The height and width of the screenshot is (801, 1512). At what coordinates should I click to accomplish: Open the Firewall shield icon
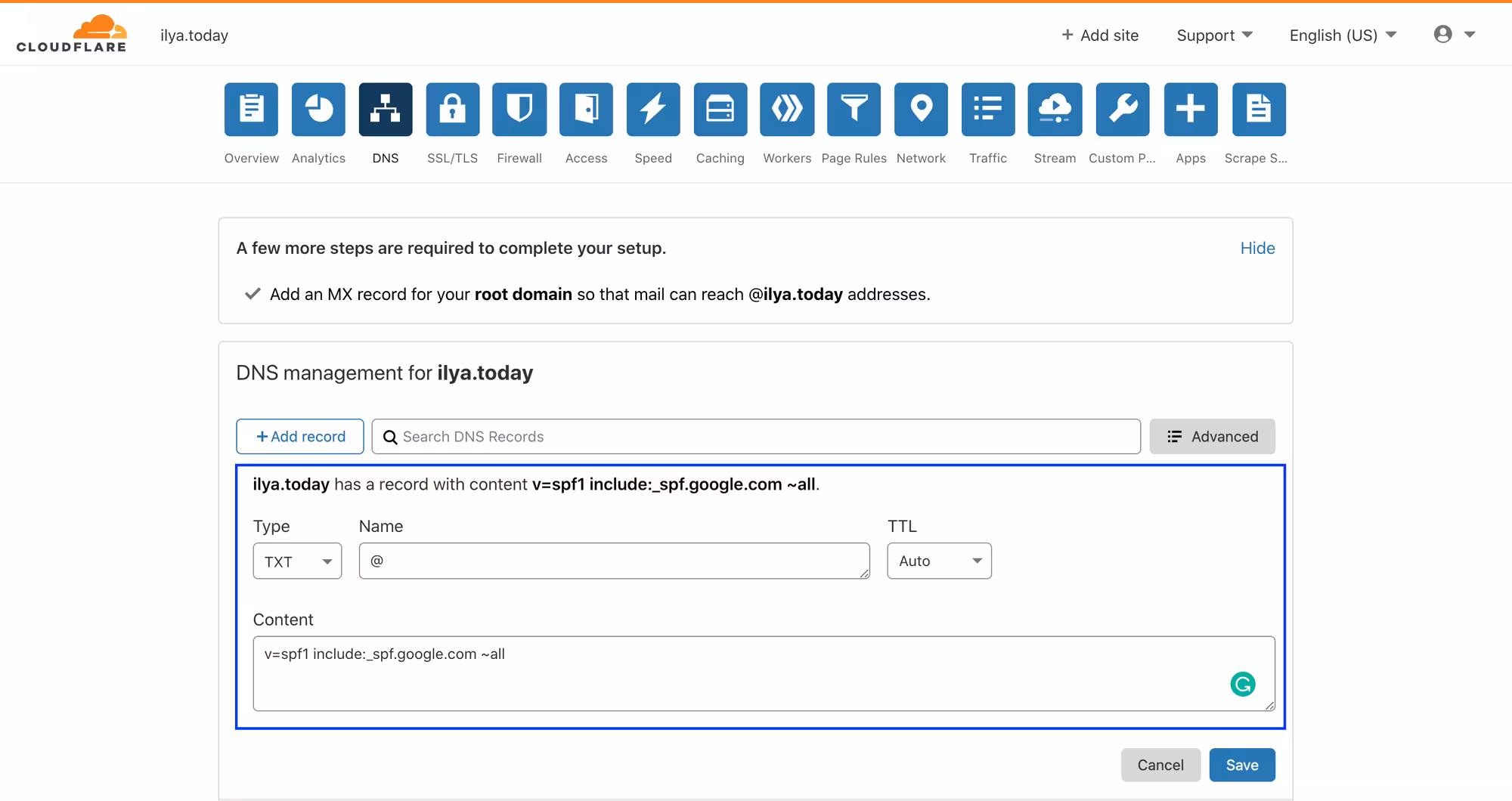tap(519, 110)
